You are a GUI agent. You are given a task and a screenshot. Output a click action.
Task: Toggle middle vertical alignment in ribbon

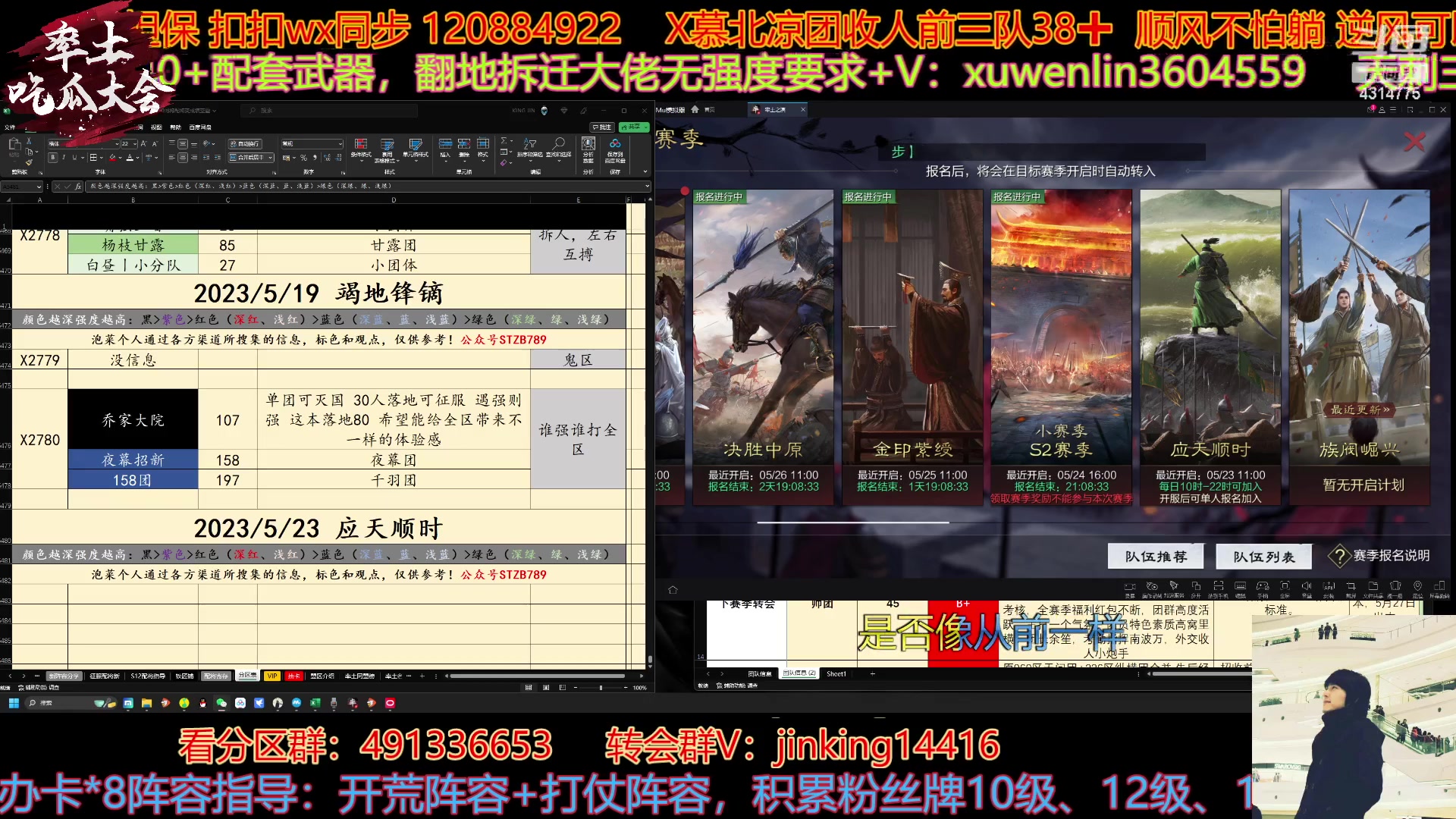pos(183,143)
